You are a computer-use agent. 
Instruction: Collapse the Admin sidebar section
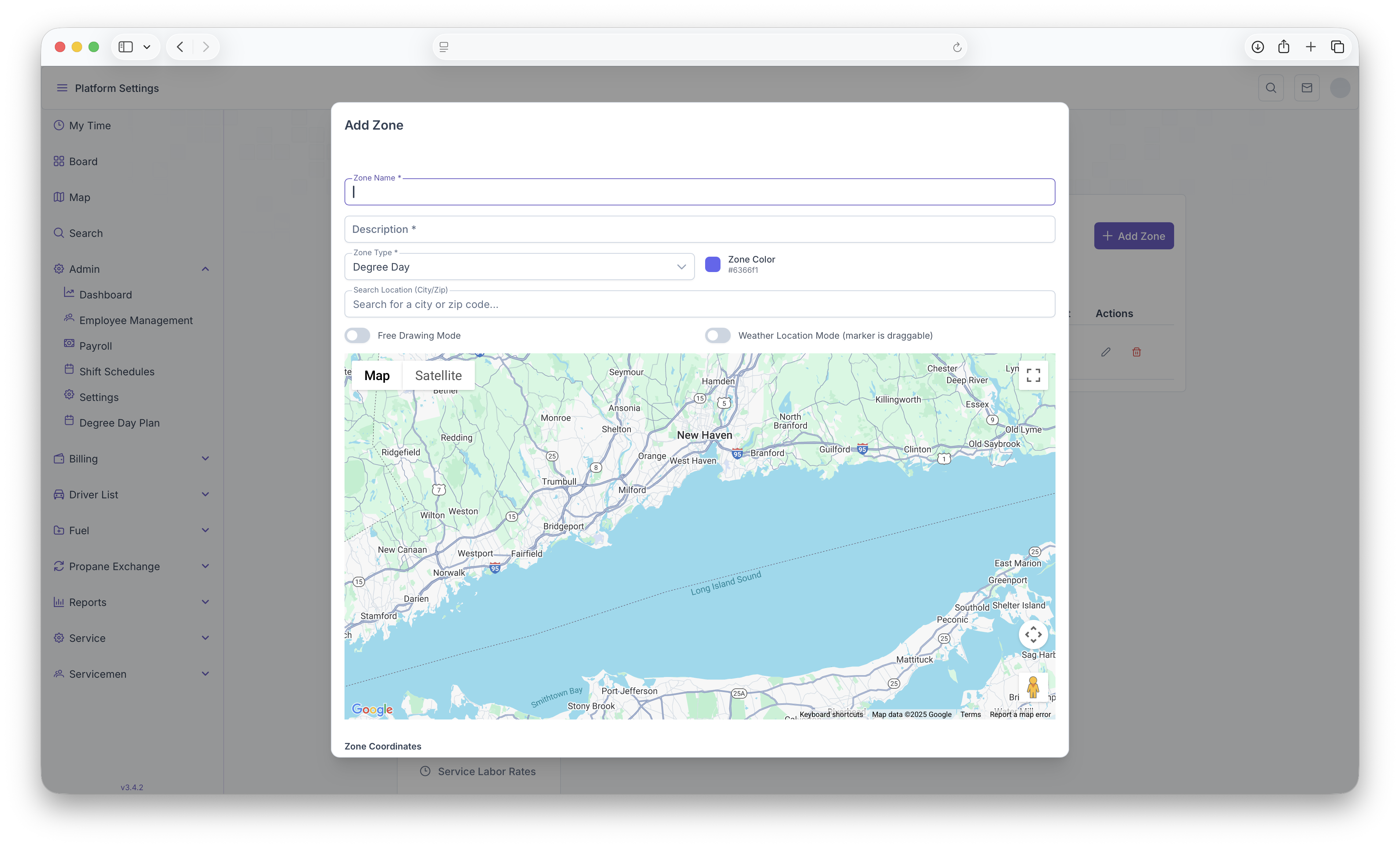coord(205,269)
